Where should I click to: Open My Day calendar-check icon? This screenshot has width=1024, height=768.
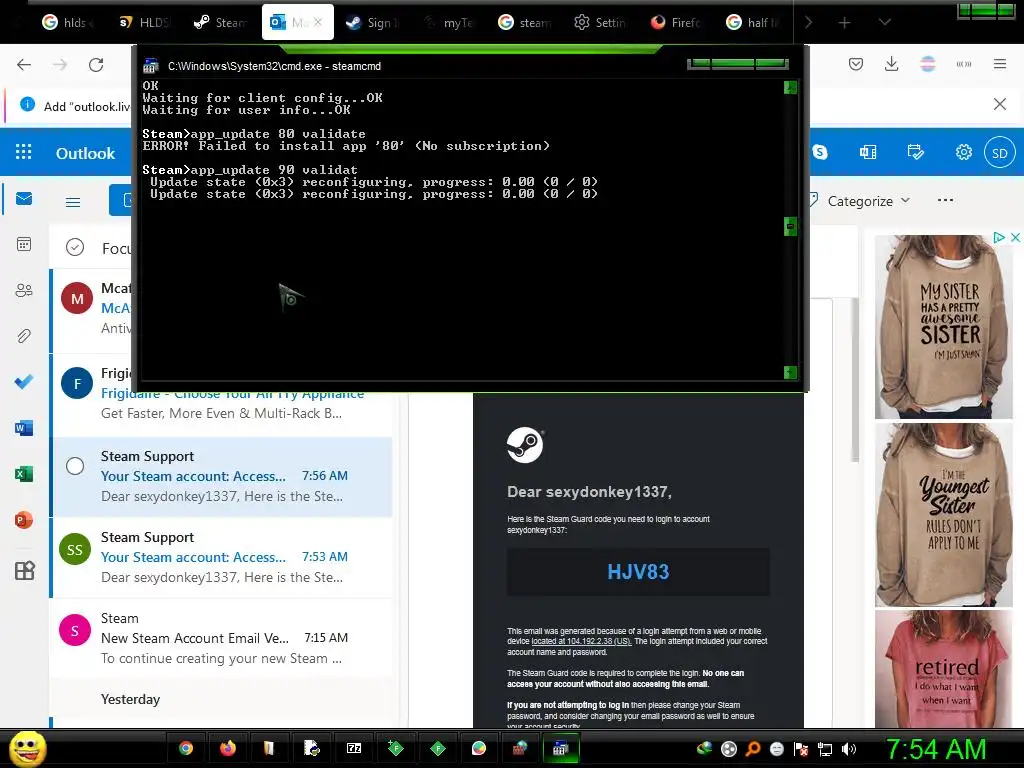pyautogui.click(x=916, y=152)
